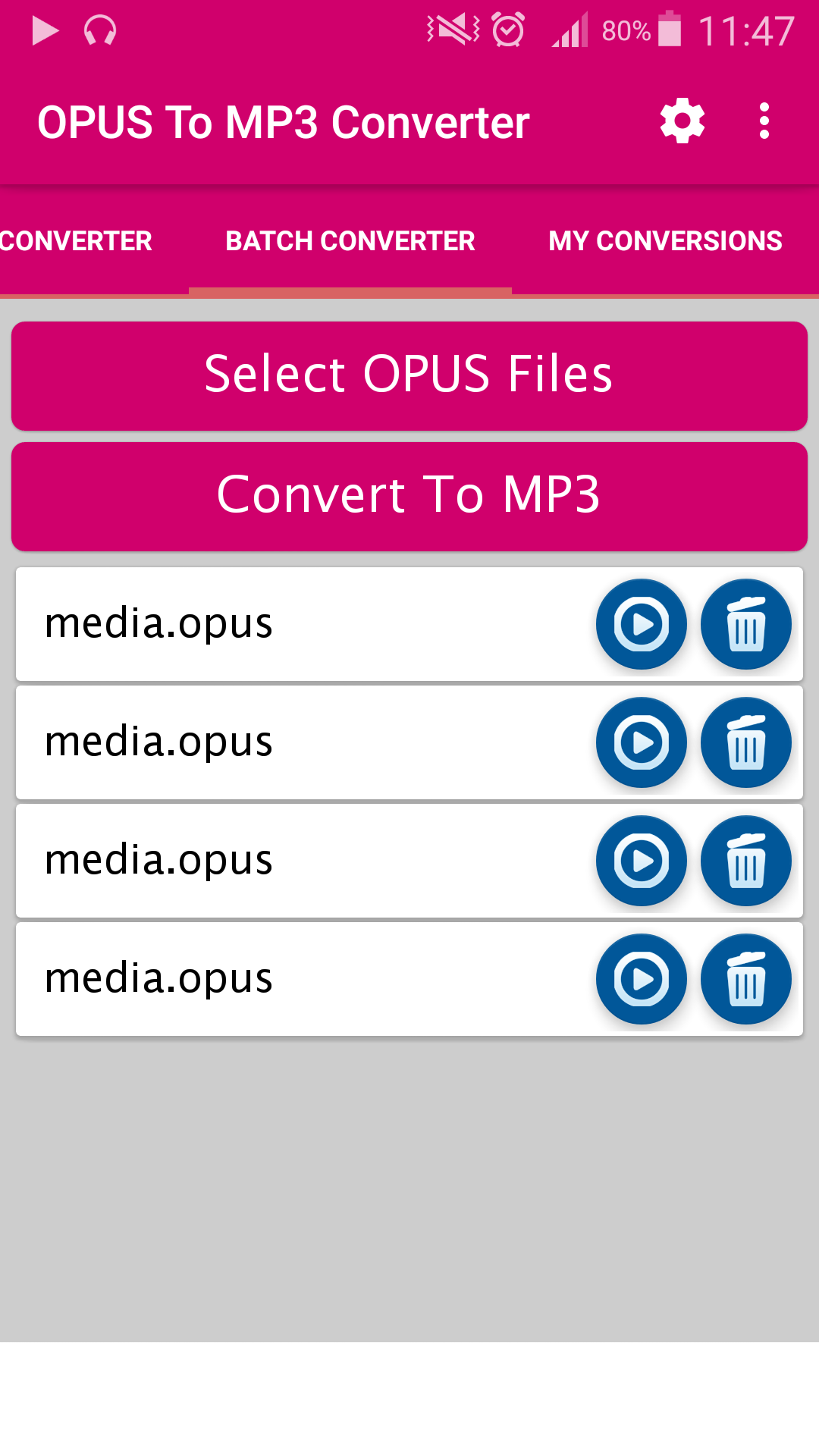The height and width of the screenshot is (1456, 819).
Task: Tap the play notification icon in status bar
Action: 45,31
